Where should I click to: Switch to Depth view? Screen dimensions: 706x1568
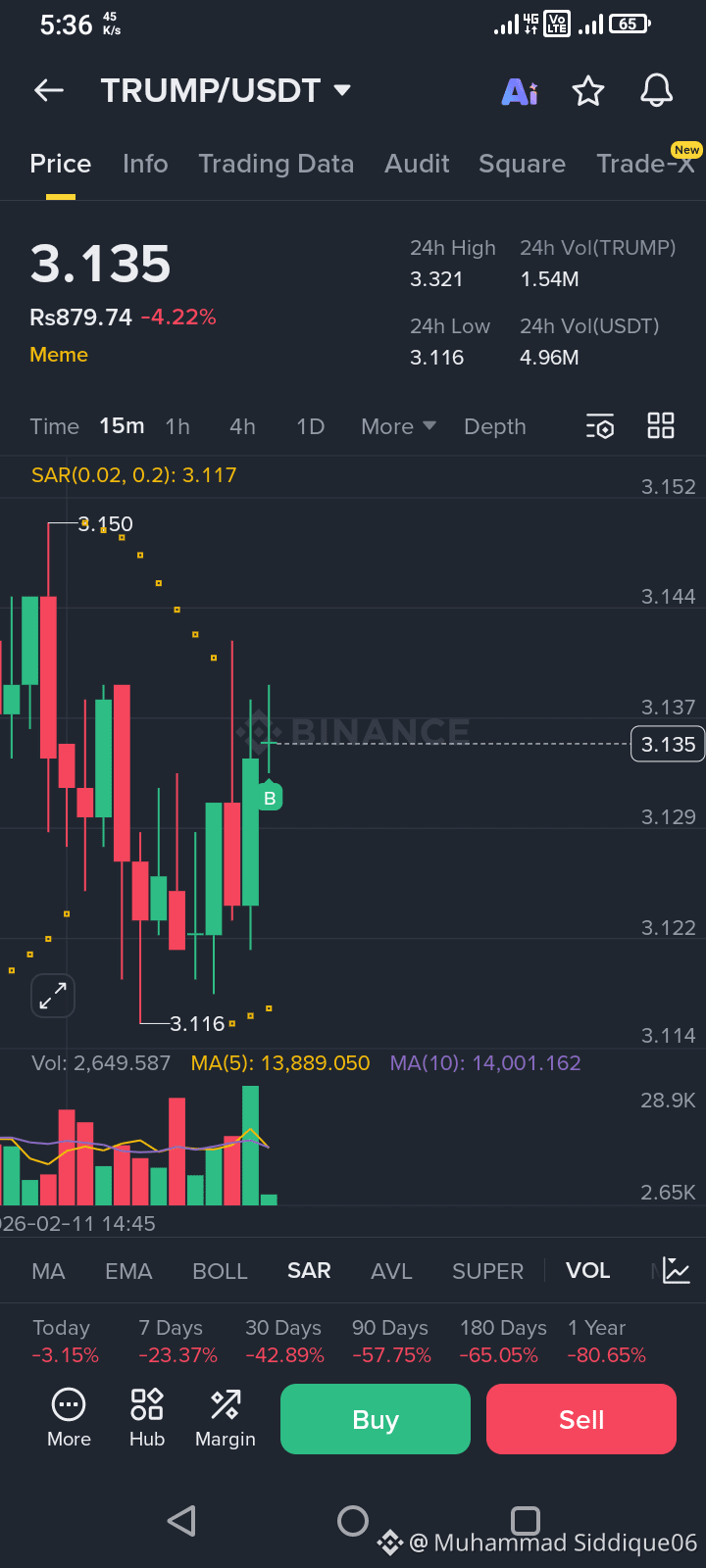point(495,426)
